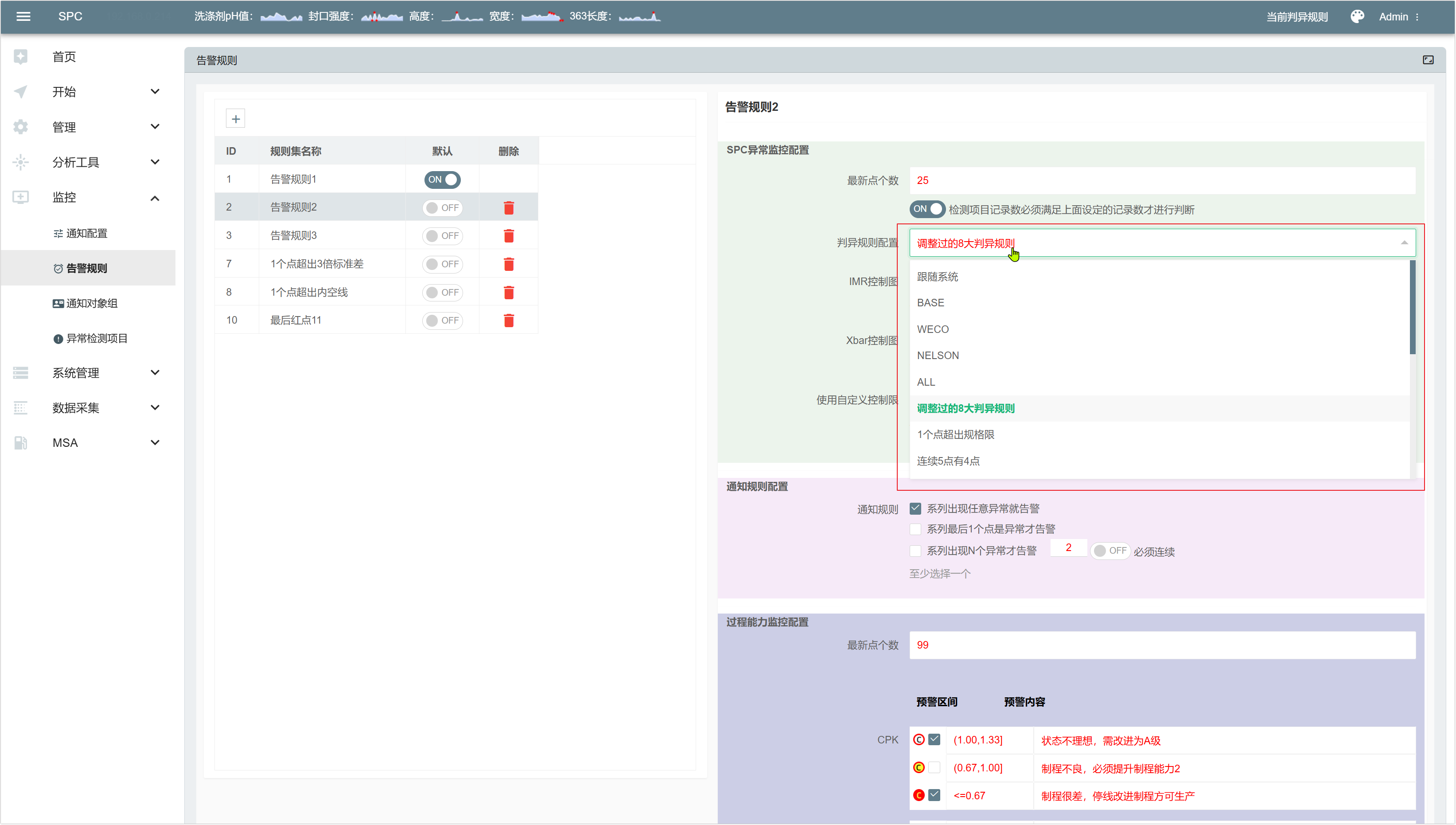The height and width of the screenshot is (825, 1456).
Task: Click the fullscreen icon of 告警规则 panel
Action: pos(1428,60)
